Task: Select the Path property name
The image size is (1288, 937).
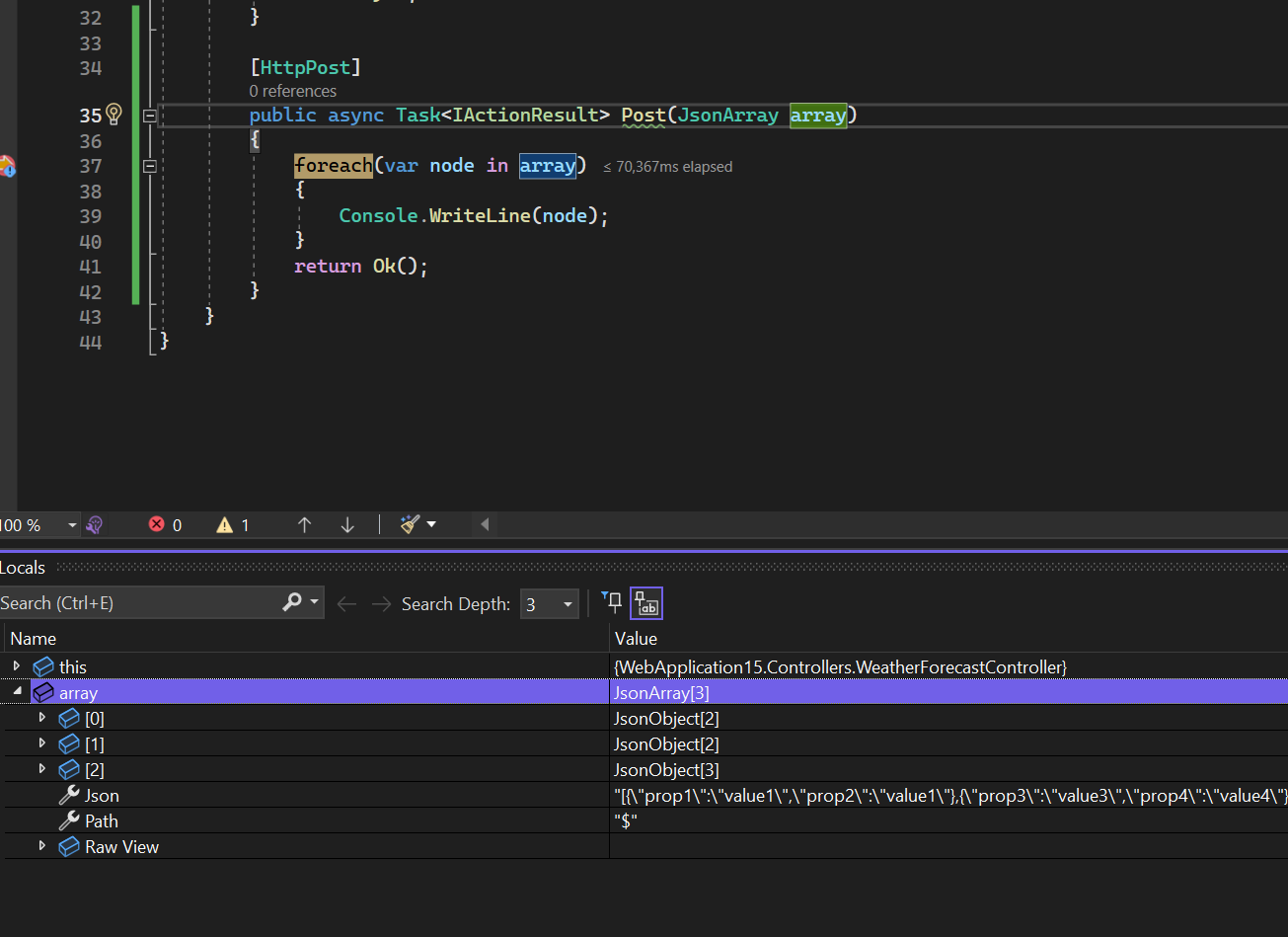Action: (102, 821)
